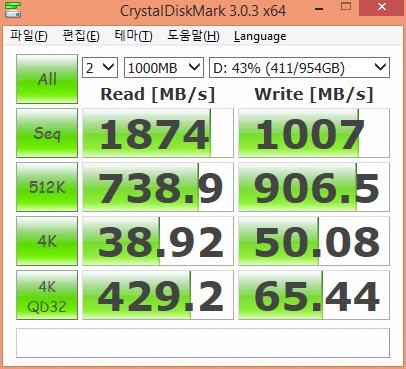Viewport: 406px width, 369px height.
Task: Click the 4K QD32 read result 429.2
Action: pyautogui.click(x=158, y=295)
